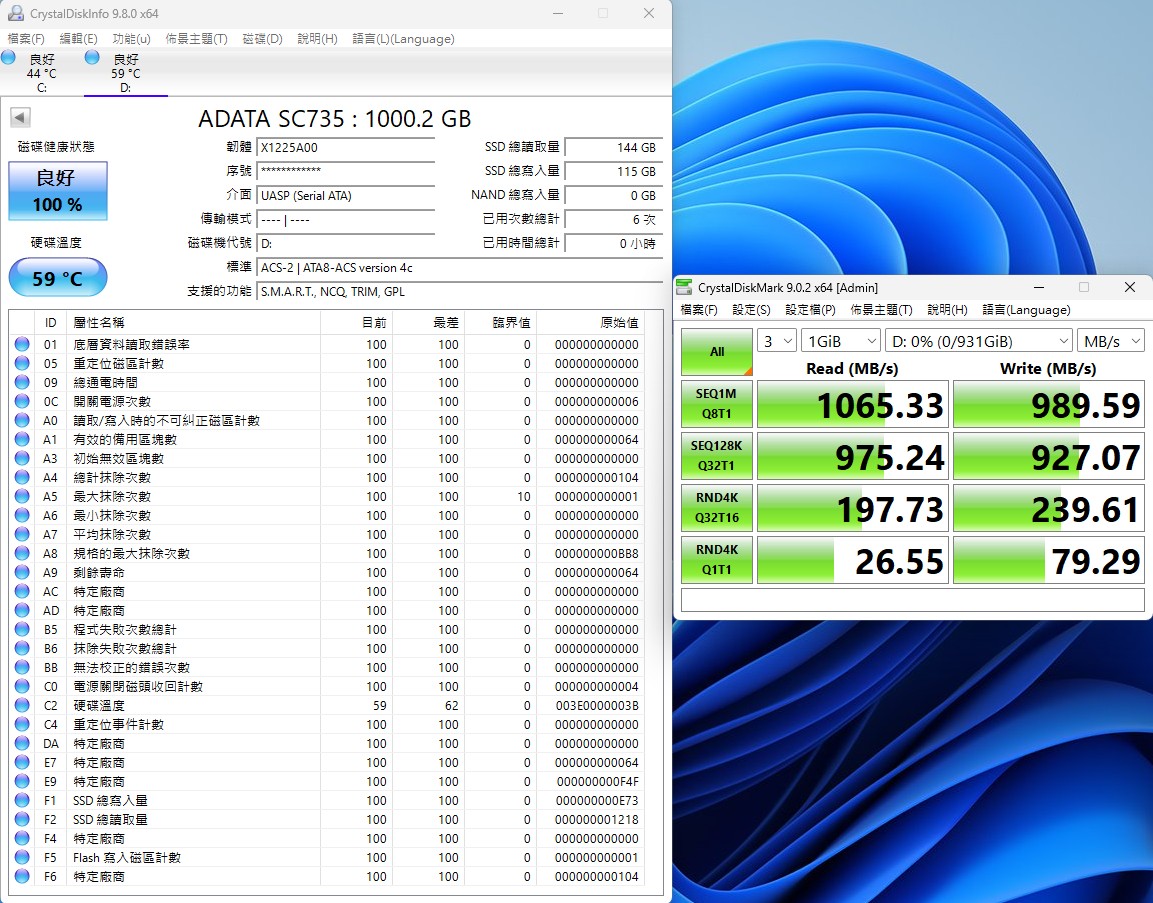Open test count dropdown showing 3

tap(777, 341)
